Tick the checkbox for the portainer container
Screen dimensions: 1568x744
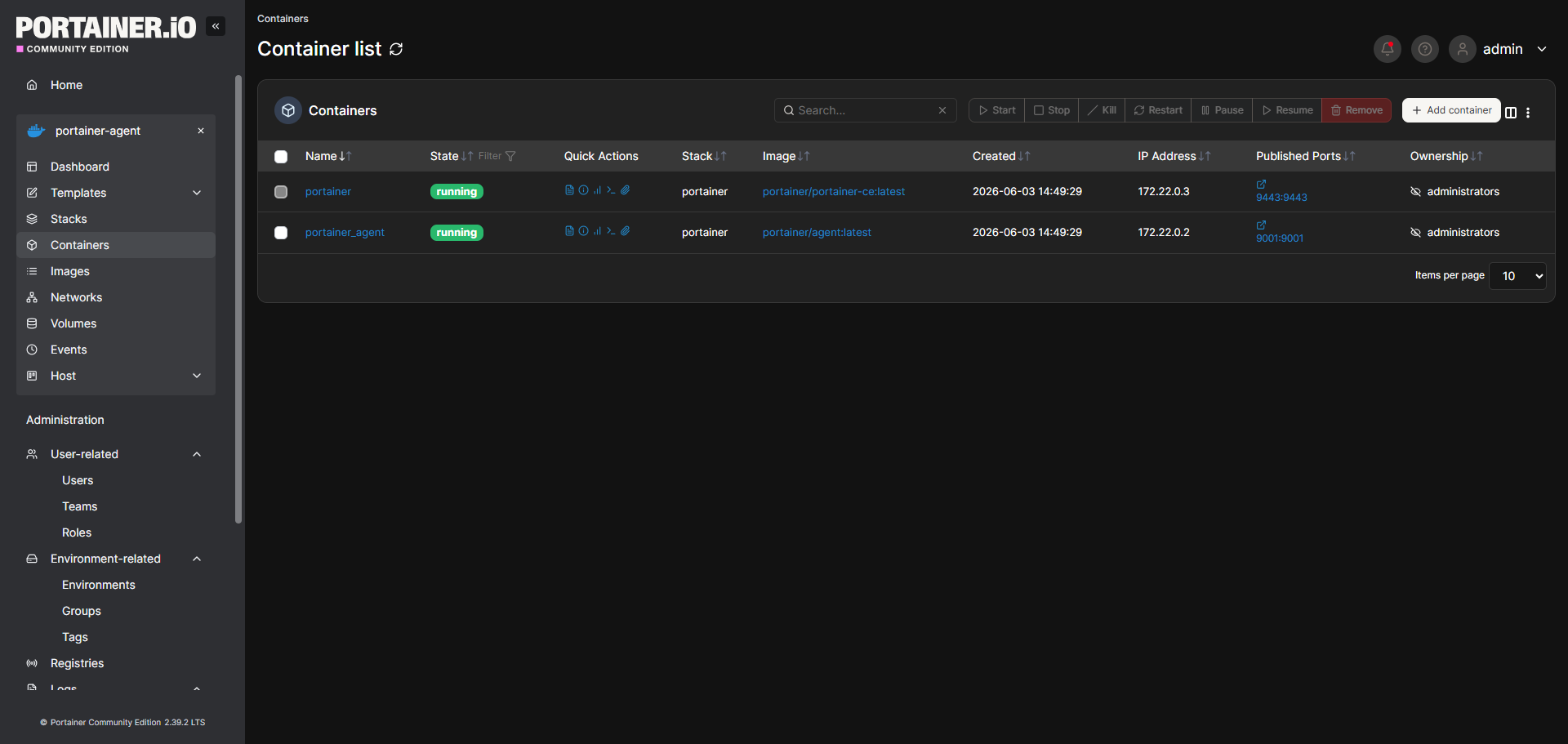tap(281, 192)
